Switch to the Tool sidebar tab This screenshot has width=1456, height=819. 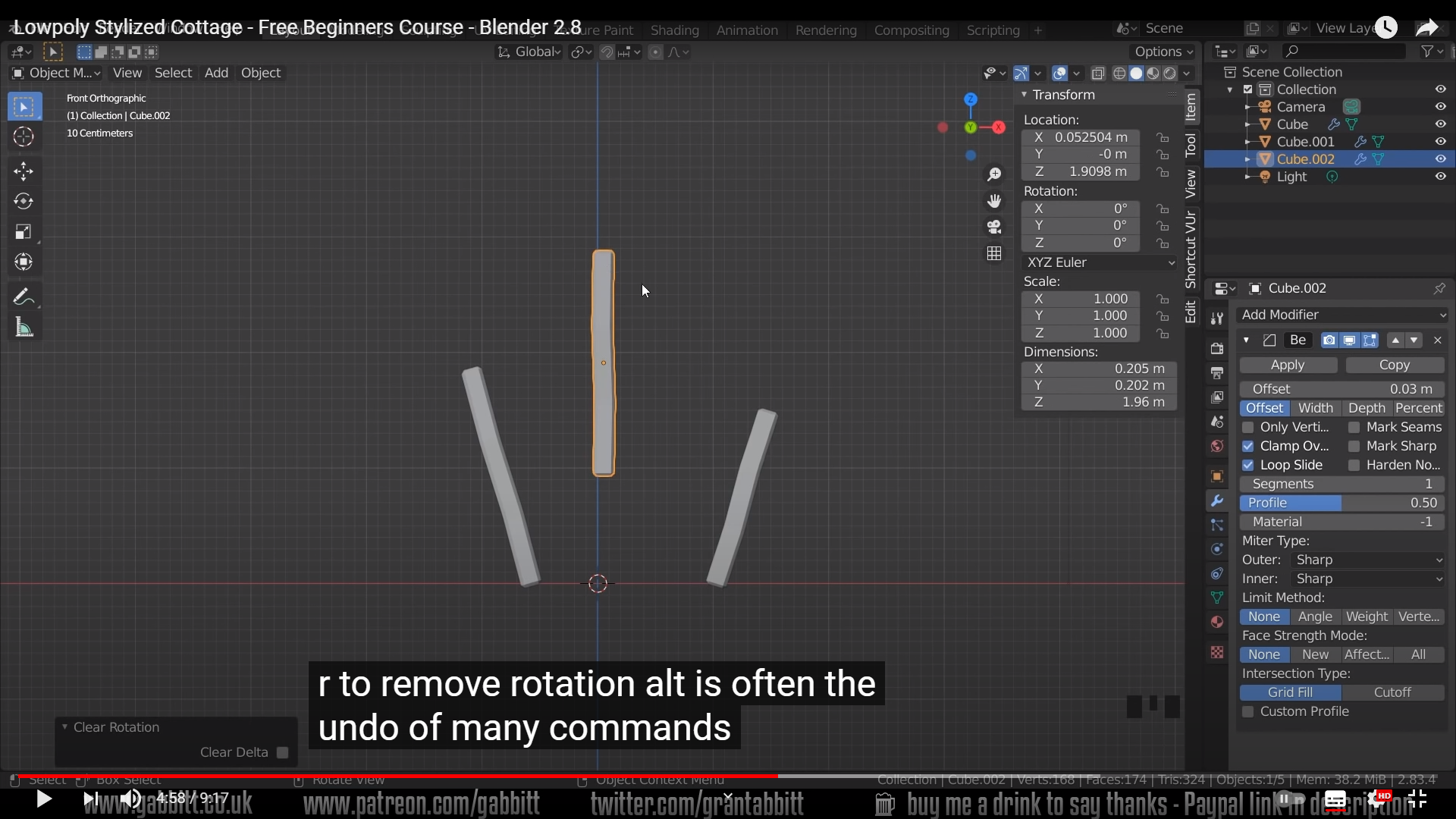(1191, 144)
